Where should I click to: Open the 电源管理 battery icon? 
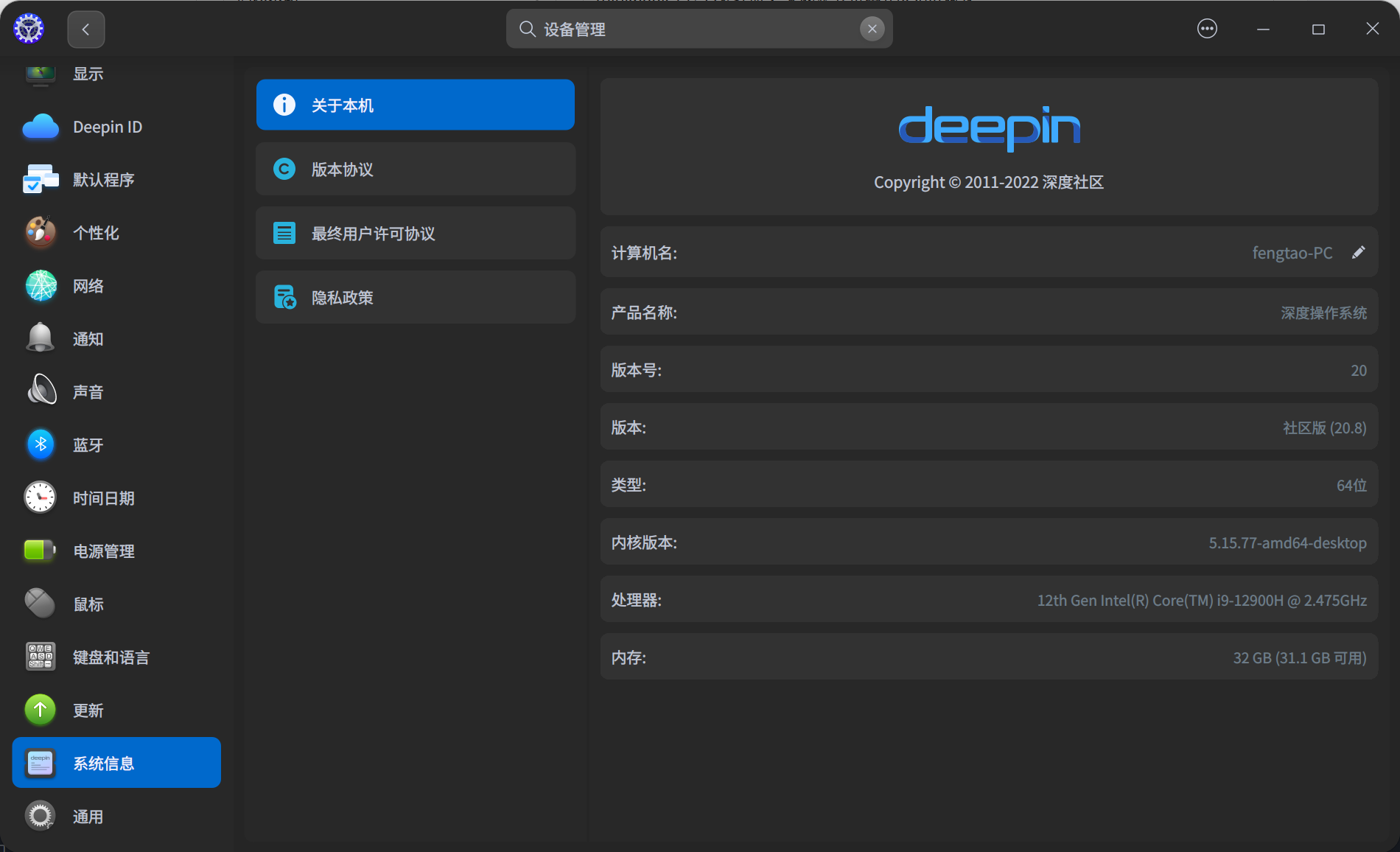41,551
